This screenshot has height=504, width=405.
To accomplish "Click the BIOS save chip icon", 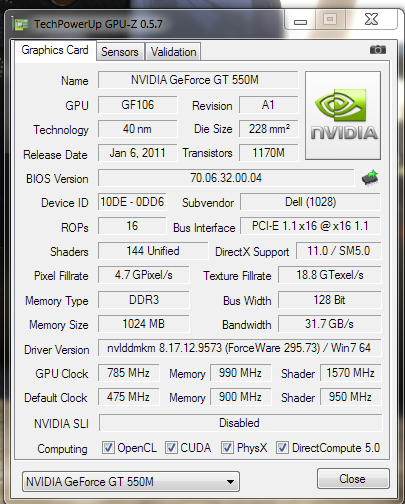I will coord(370,178).
